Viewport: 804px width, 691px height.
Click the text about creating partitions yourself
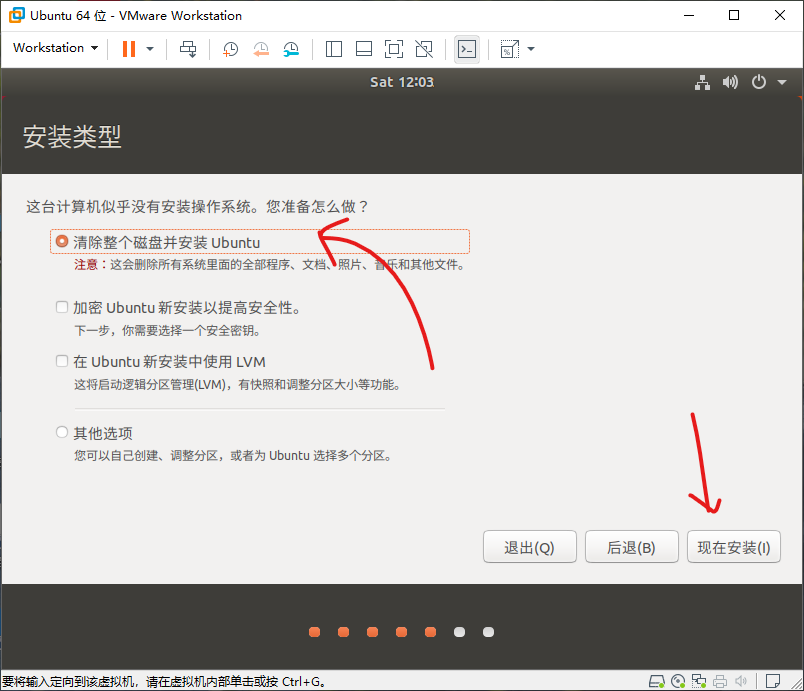(233, 456)
